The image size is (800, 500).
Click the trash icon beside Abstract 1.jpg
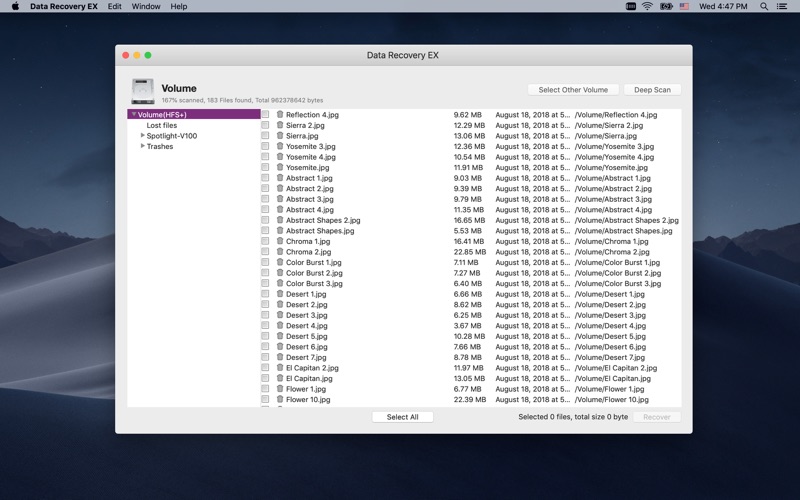click(x=280, y=178)
